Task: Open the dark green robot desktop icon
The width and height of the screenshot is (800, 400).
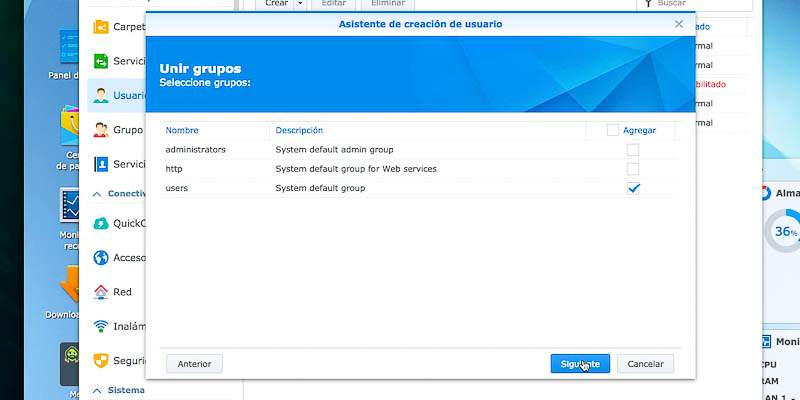Action: (x=69, y=364)
